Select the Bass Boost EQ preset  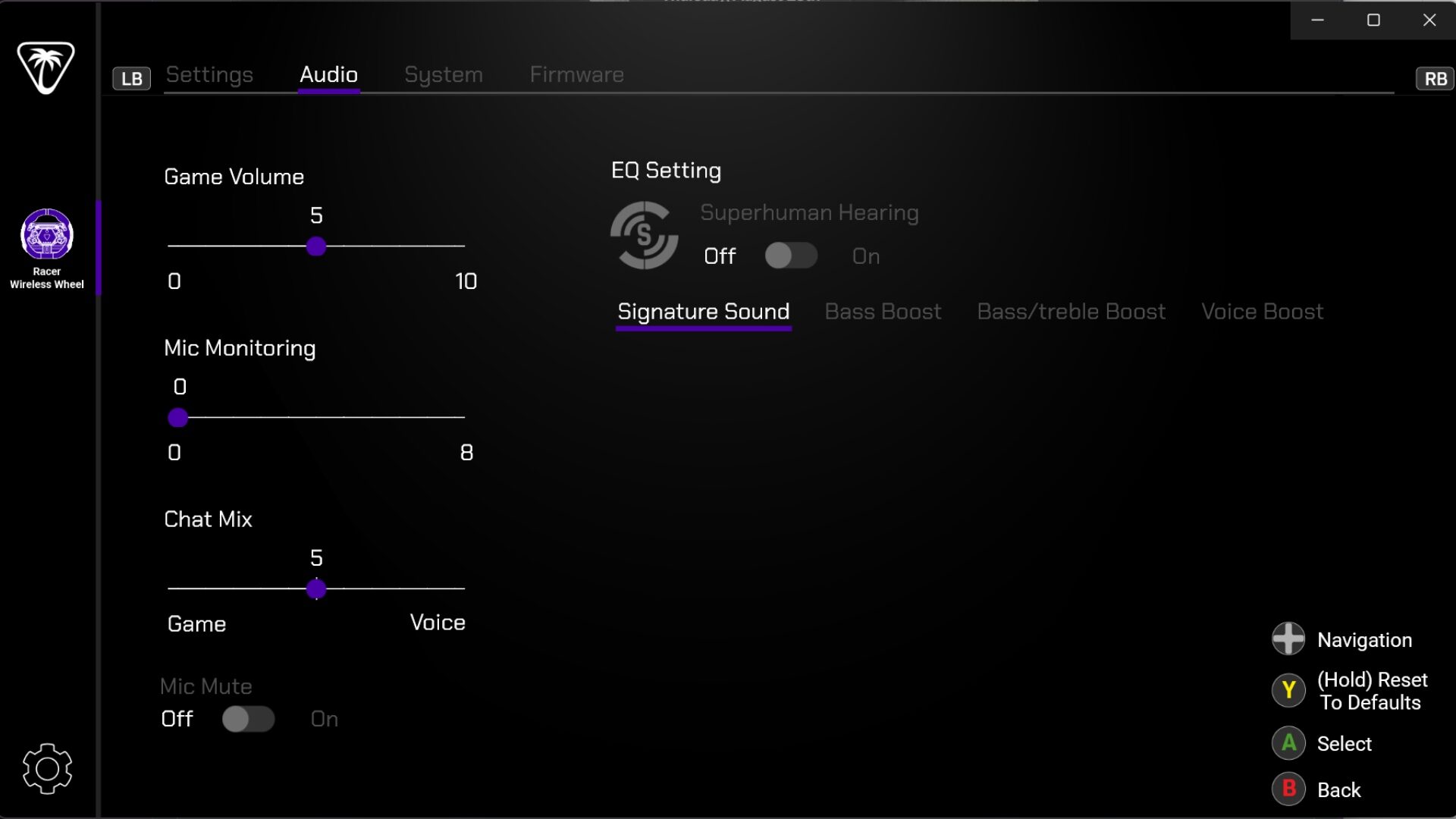pos(883,312)
